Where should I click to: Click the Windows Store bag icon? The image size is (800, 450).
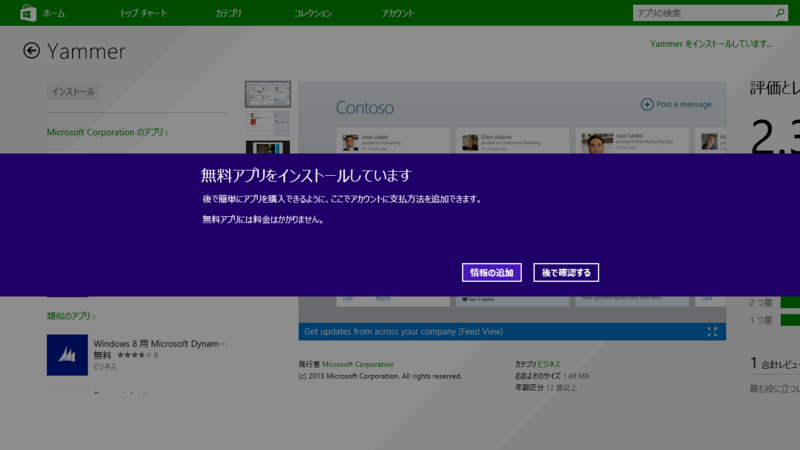pos(28,13)
